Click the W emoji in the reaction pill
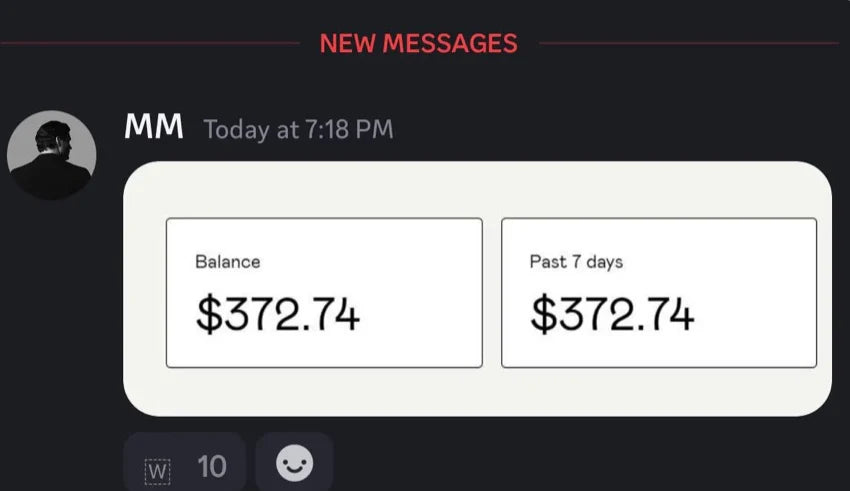 [158, 467]
